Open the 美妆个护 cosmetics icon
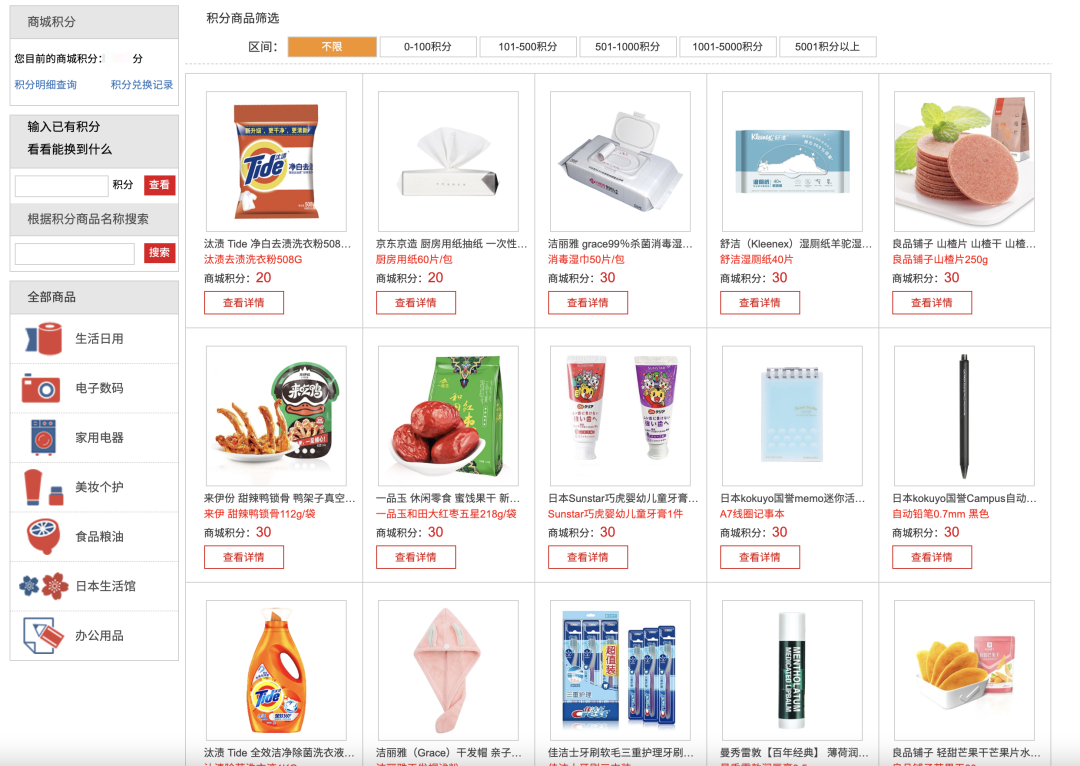Viewport: 1080px width, 766px height. tap(43, 487)
